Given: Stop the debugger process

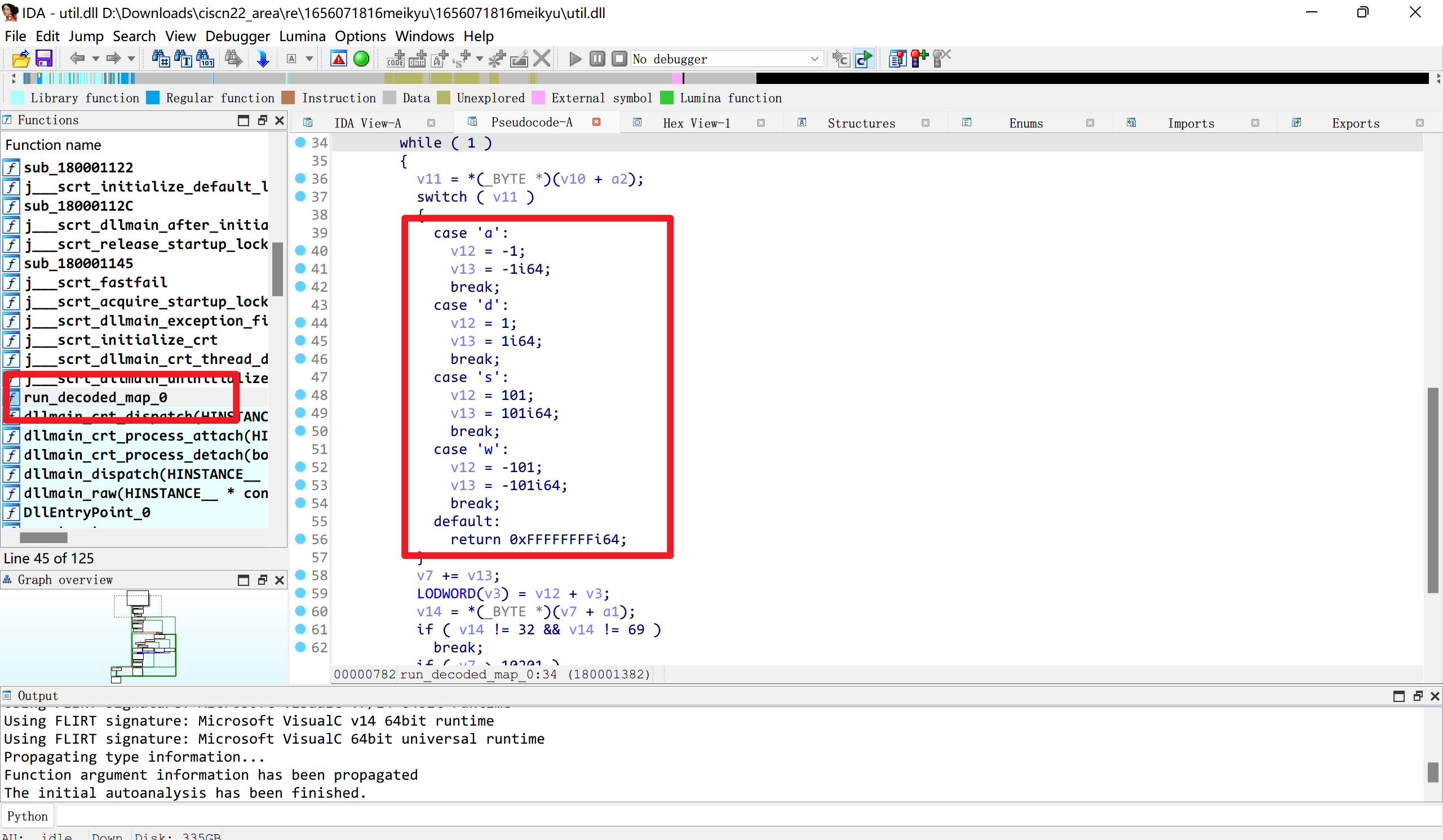Looking at the screenshot, I should [619, 59].
